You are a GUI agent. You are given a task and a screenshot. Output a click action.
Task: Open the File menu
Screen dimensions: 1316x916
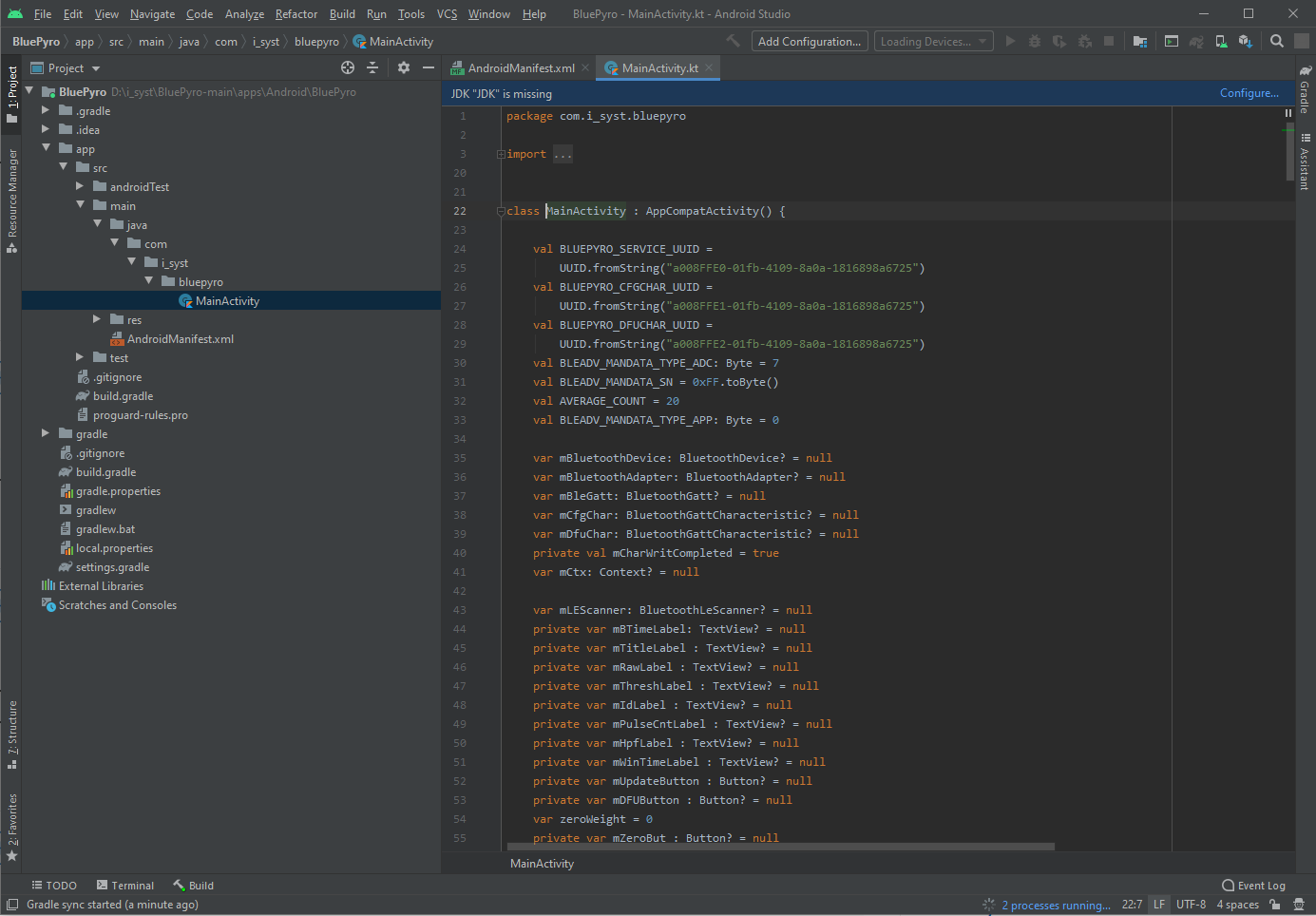click(x=43, y=13)
